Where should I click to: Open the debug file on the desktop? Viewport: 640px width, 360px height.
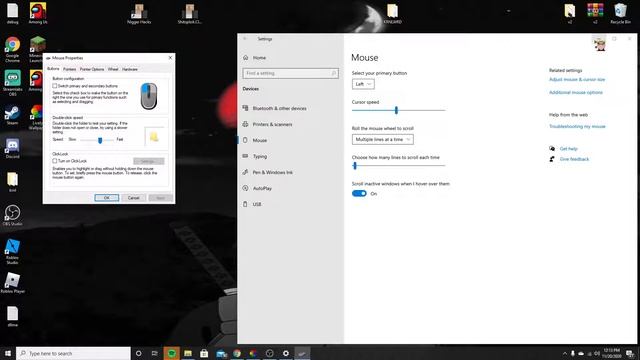coord(12,13)
